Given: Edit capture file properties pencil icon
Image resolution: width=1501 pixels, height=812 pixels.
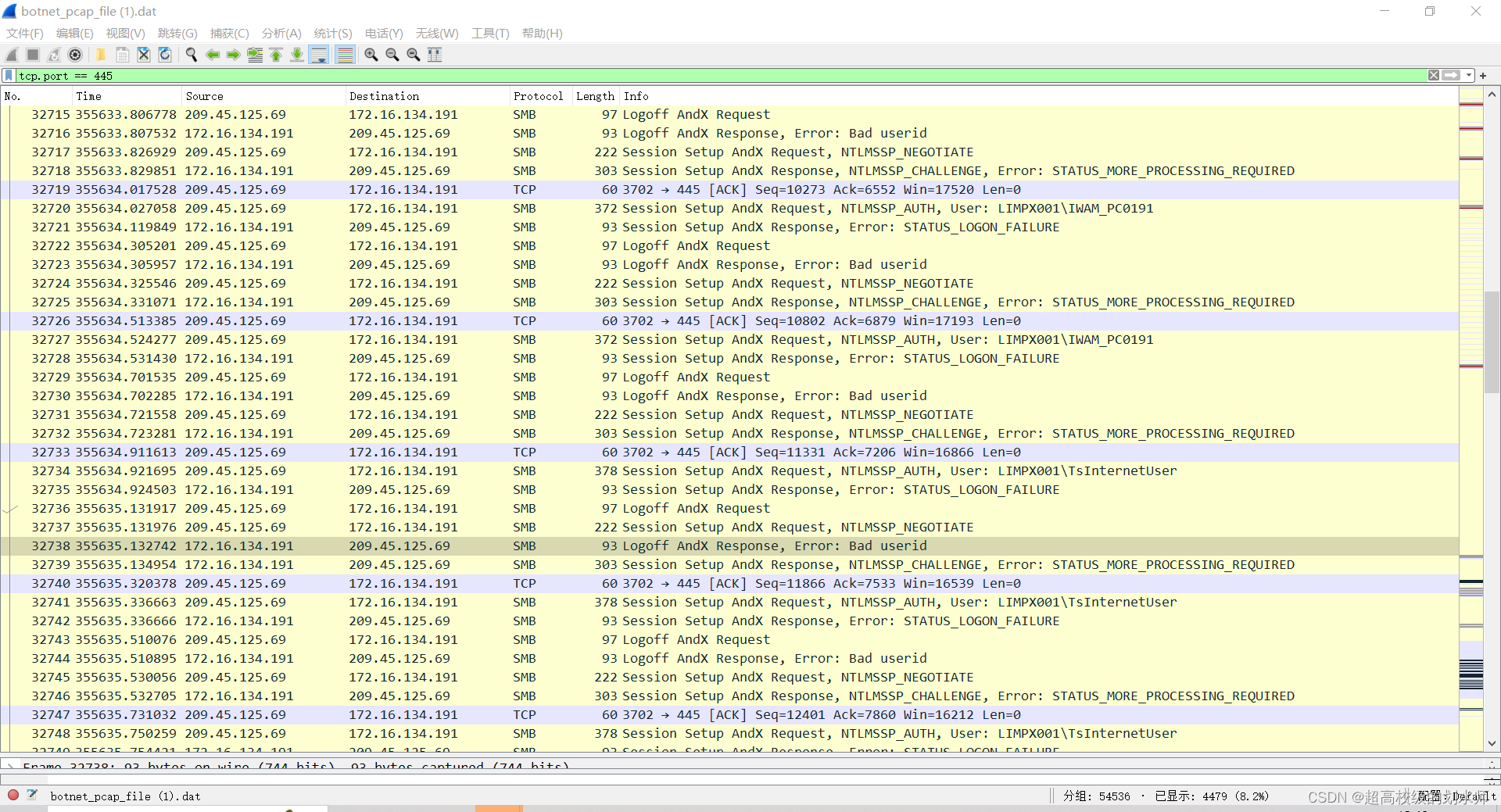Looking at the screenshot, I should point(32,795).
